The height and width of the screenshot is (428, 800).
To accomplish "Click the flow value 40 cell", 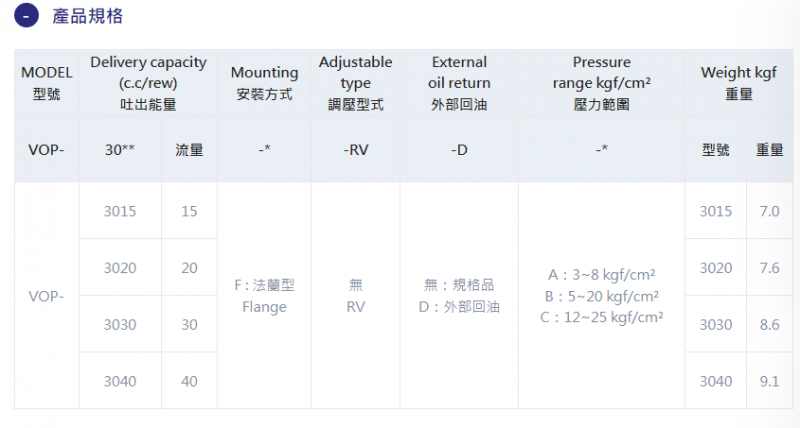I will pyautogui.click(x=189, y=381).
